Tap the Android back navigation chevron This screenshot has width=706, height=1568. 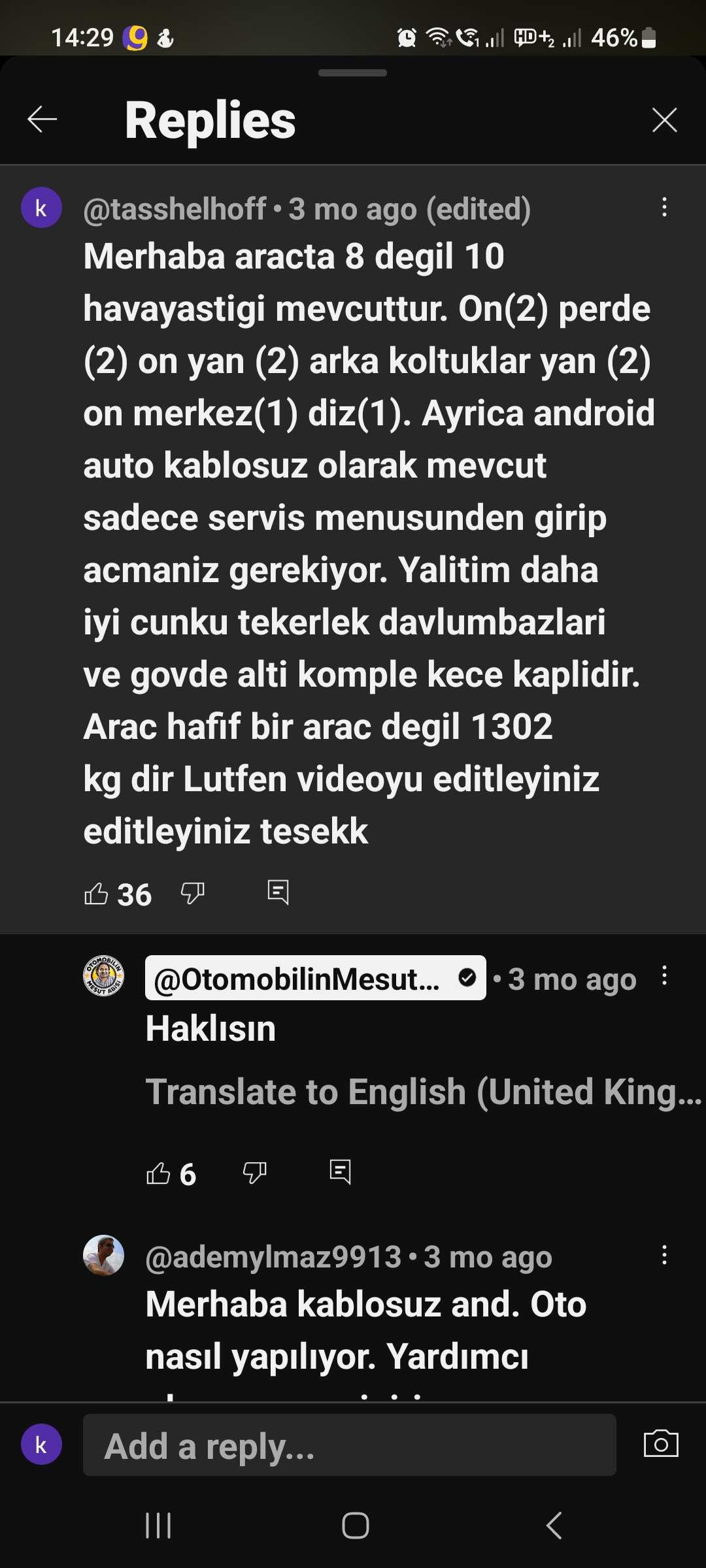pyautogui.click(x=553, y=1526)
